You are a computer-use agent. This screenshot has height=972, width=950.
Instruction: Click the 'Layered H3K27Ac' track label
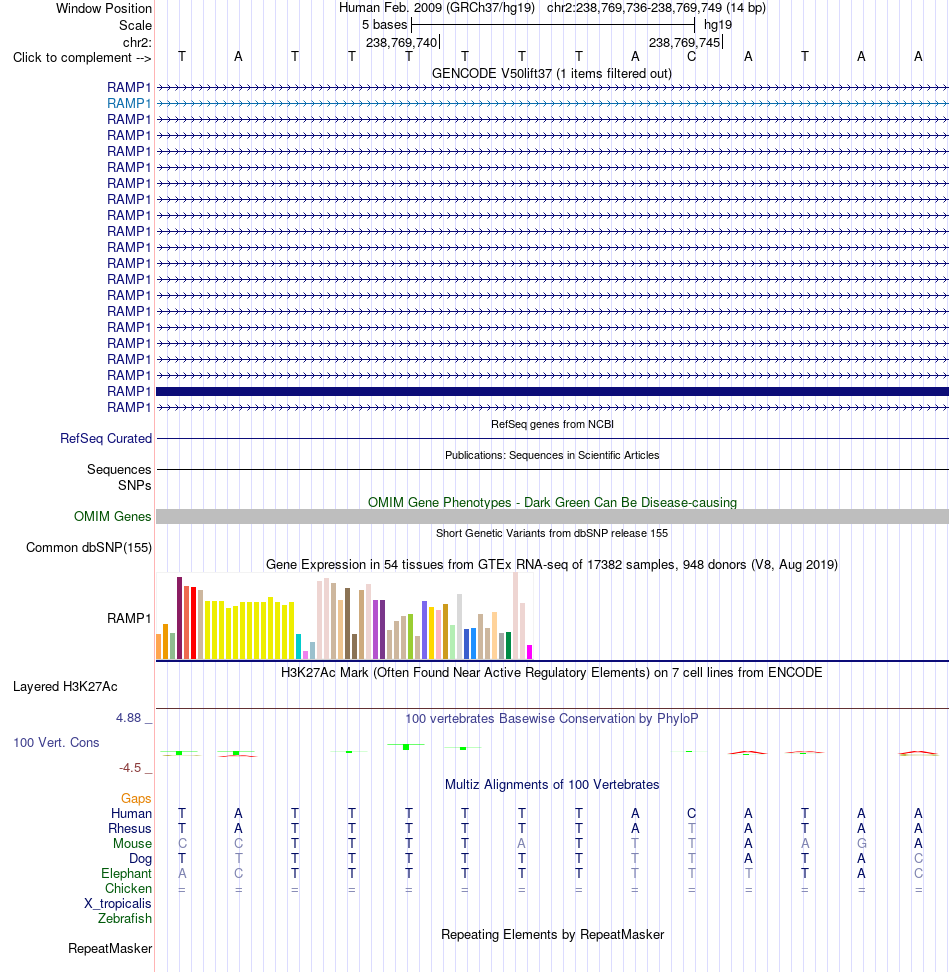tap(65, 686)
